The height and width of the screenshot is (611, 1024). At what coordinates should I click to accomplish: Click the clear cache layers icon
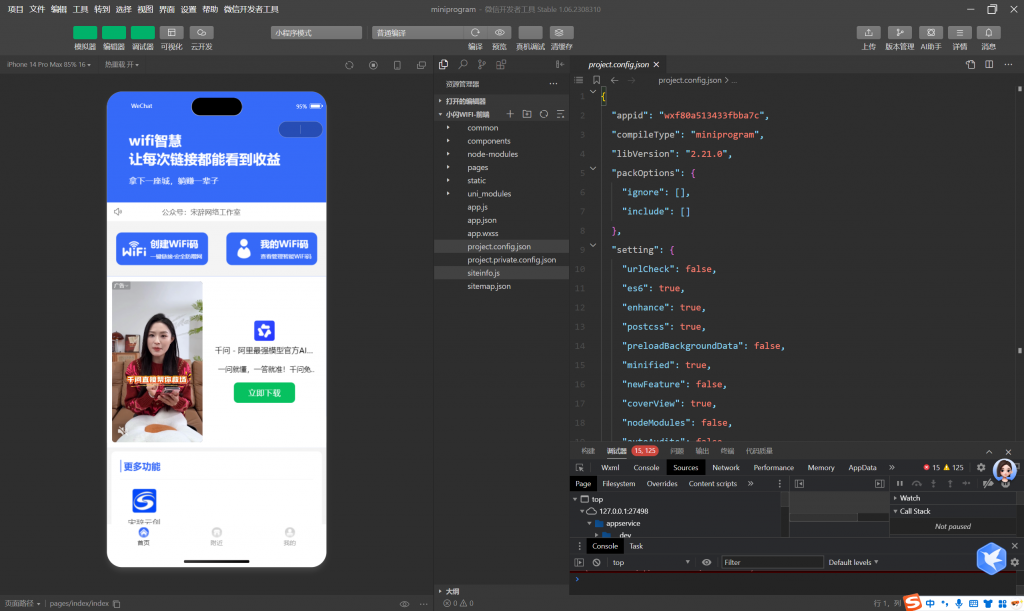tap(561, 33)
